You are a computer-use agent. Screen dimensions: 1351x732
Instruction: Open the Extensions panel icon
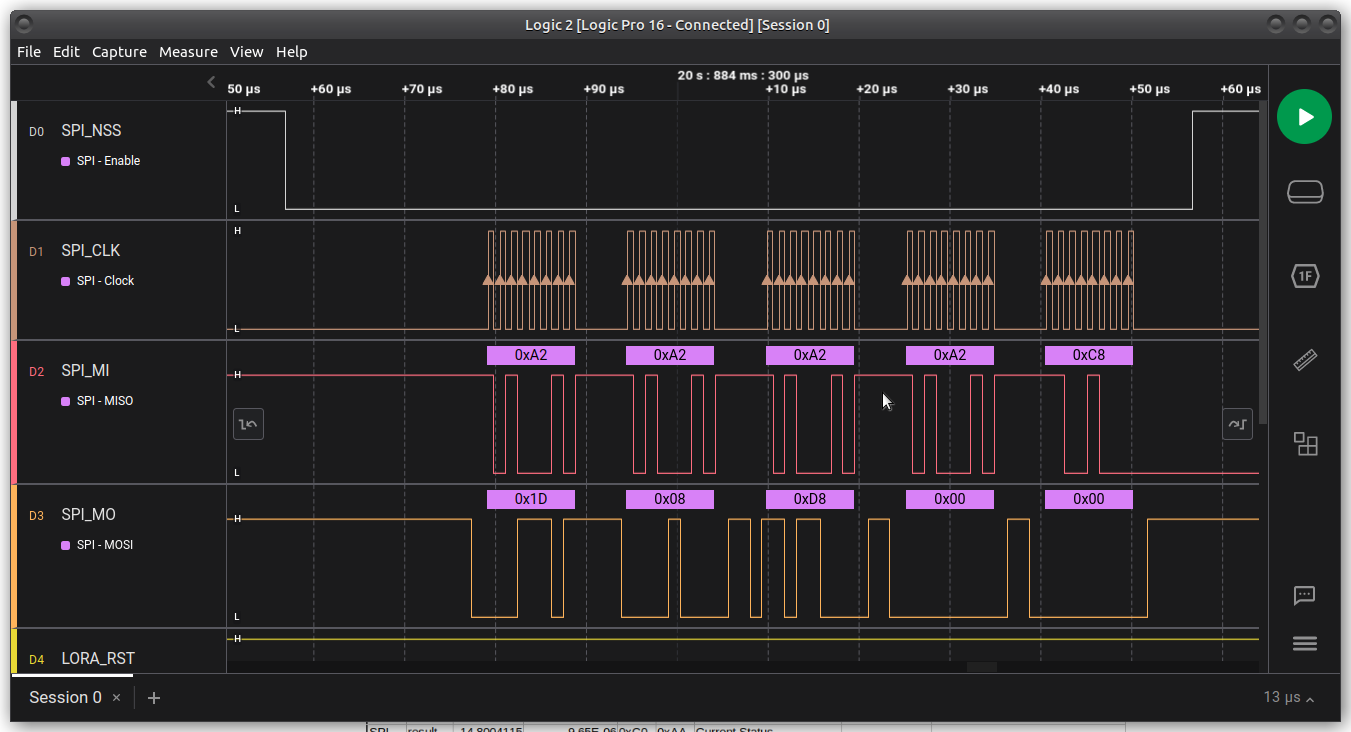[1304, 444]
